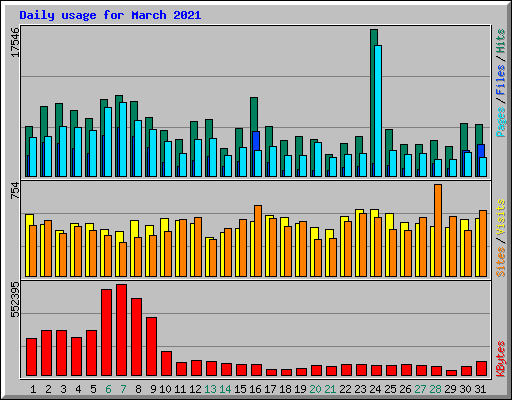
Task: Select the orange sites bar for day 16
Action: [x=258, y=241]
